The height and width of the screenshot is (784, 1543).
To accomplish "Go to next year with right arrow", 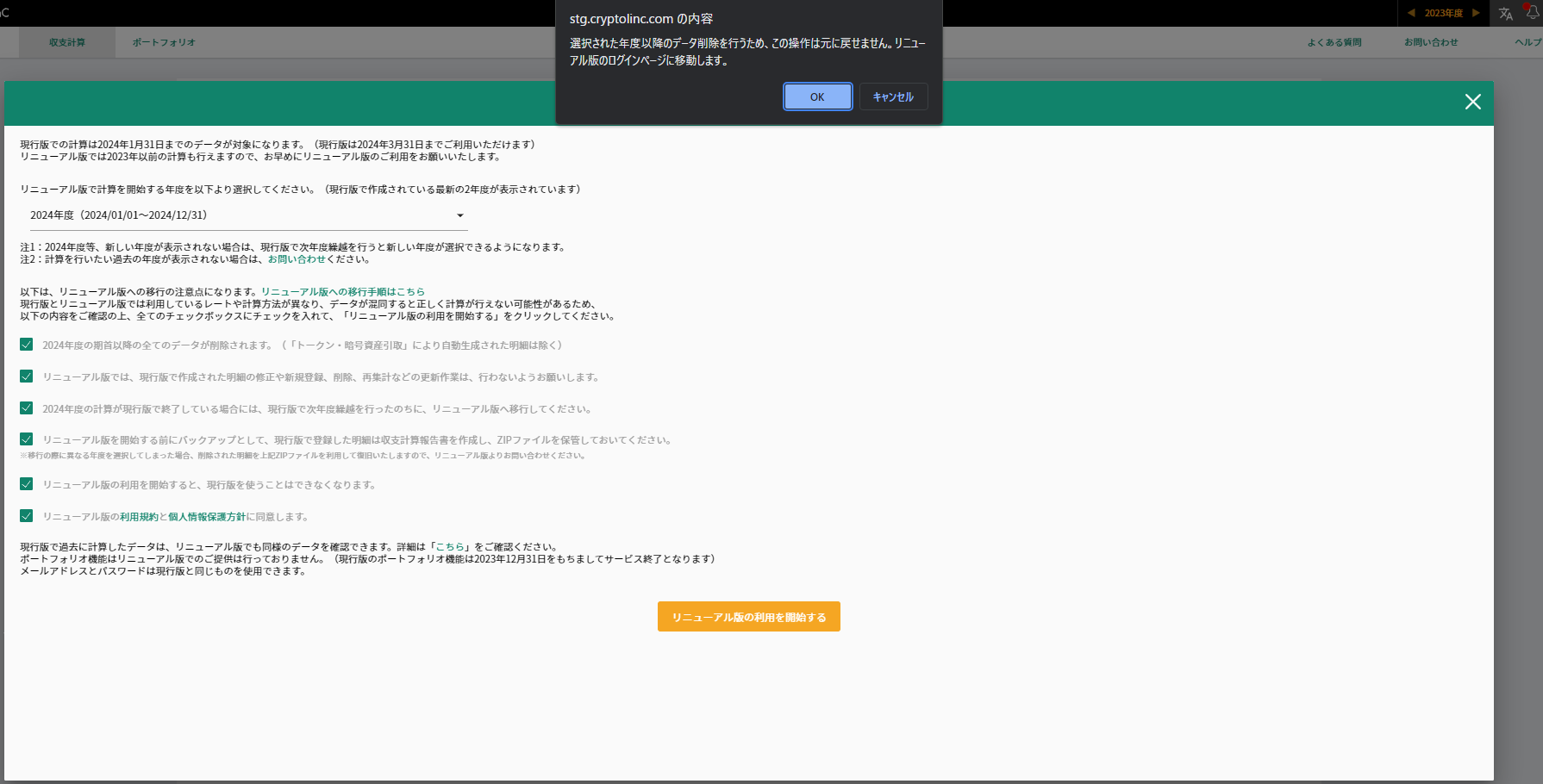I will 1476,13.
